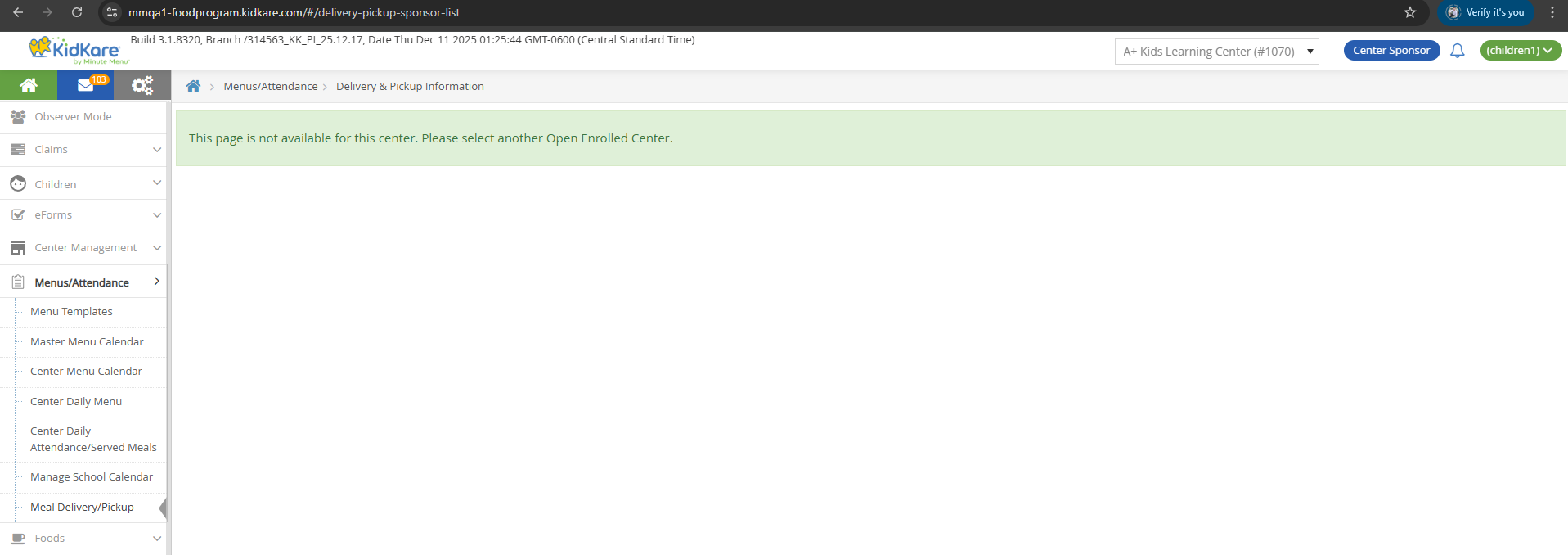This screenshot has width=1568, height=555.
Task: Expand the eForms sidebar section
Action: tap(83, 215)
